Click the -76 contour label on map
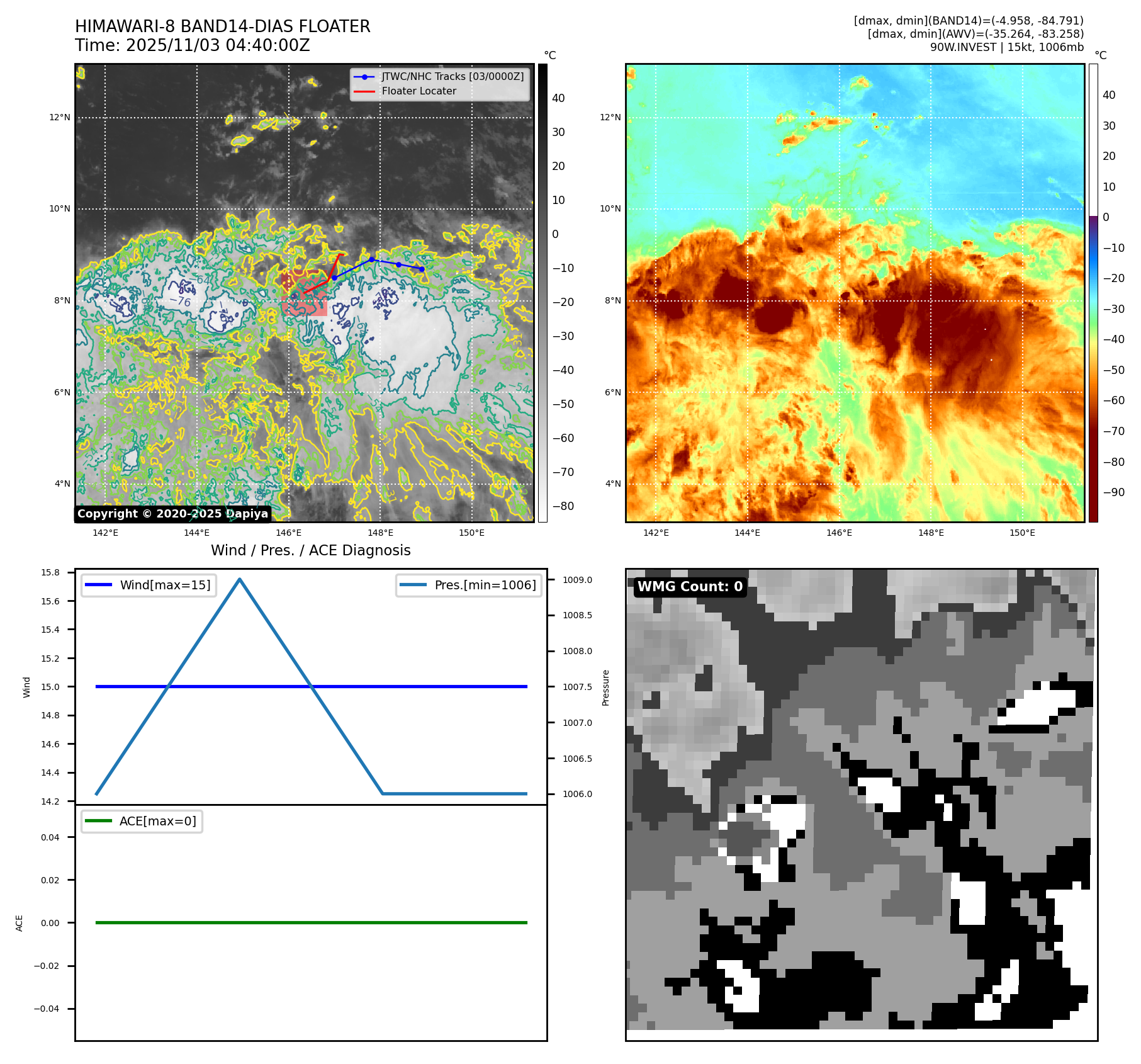 [181, 301]
